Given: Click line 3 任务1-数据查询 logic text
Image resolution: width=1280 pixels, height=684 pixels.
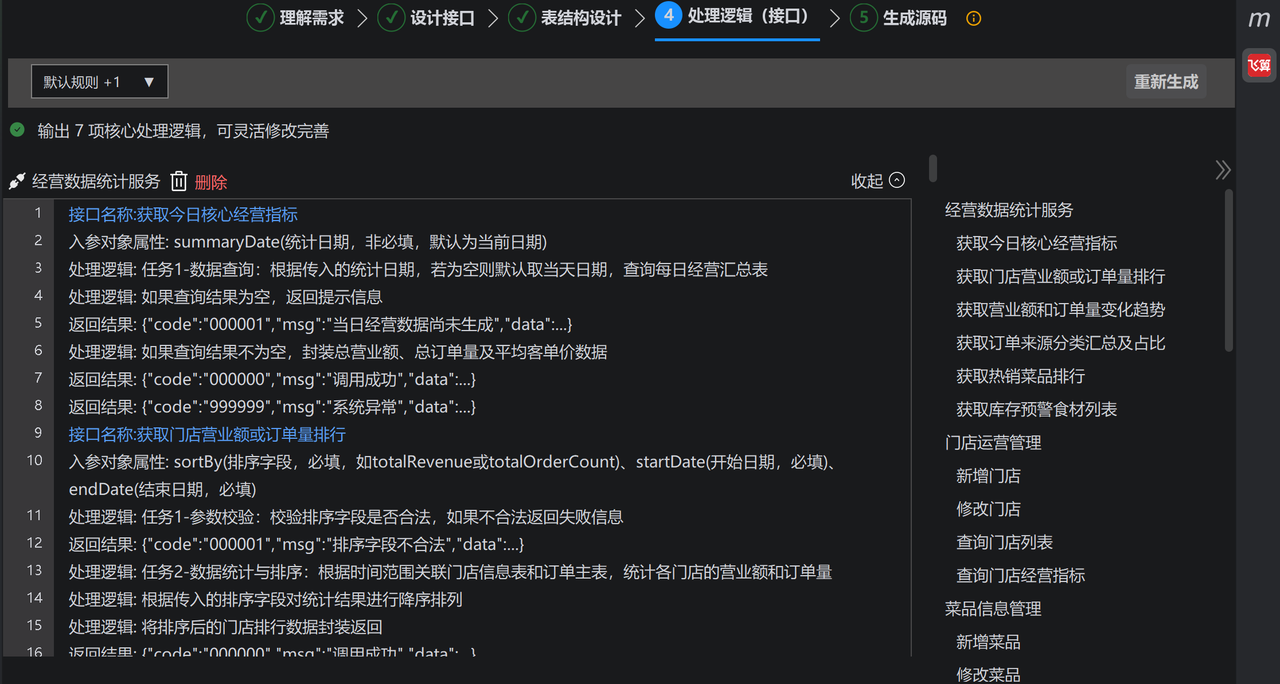Looking at the screenshot, I should coord(418,270).
